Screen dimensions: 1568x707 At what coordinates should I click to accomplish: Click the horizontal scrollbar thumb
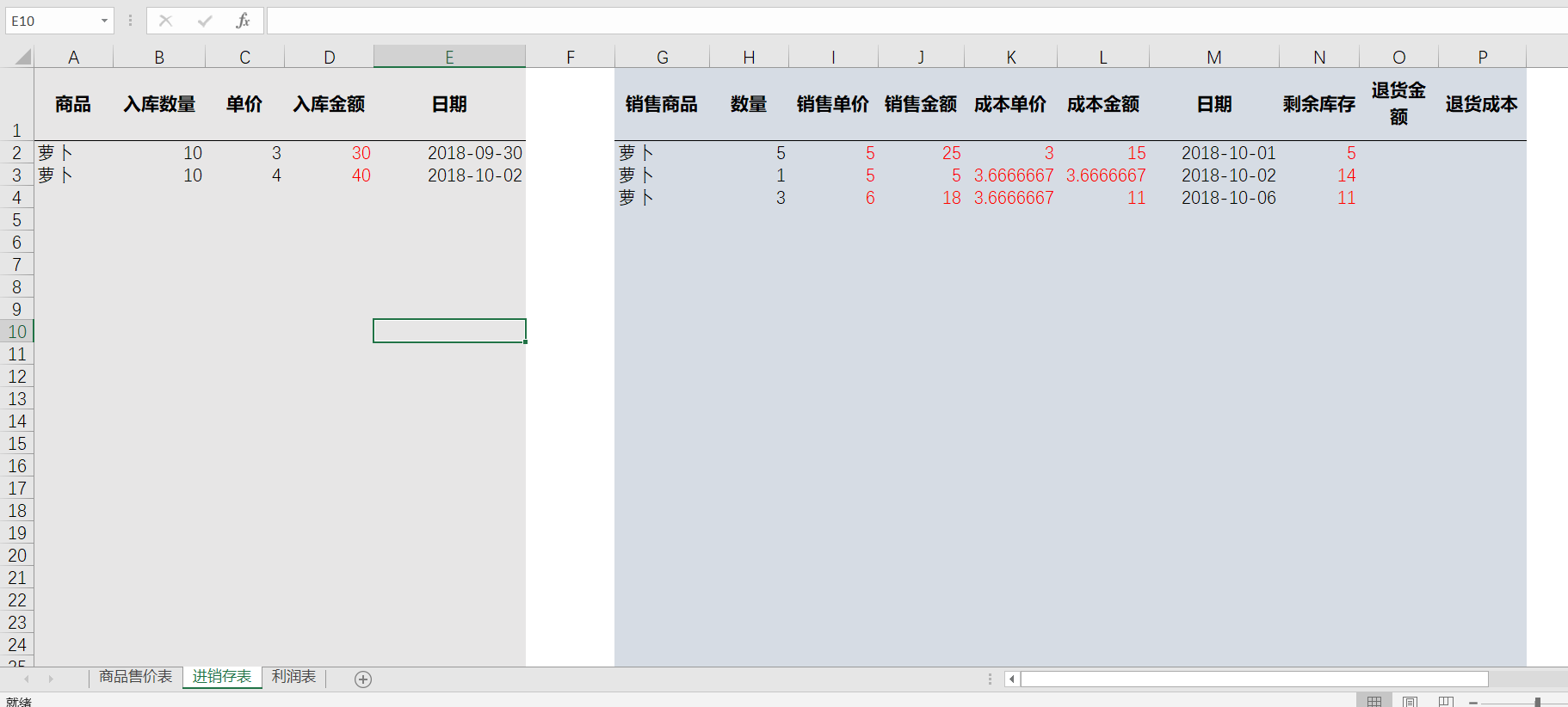pyautogui.click(x=1255, y=679)
